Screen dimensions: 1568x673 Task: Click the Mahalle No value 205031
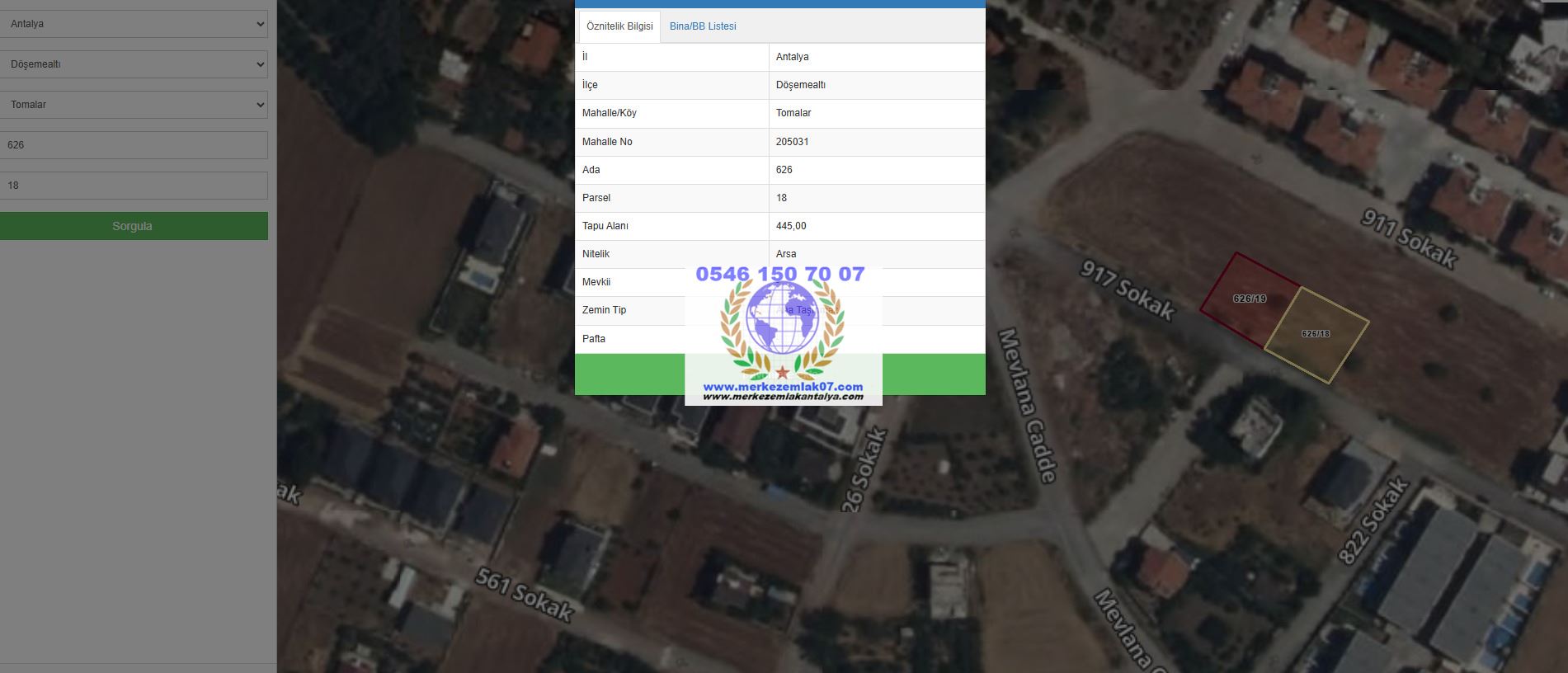[x=792, y=142]
